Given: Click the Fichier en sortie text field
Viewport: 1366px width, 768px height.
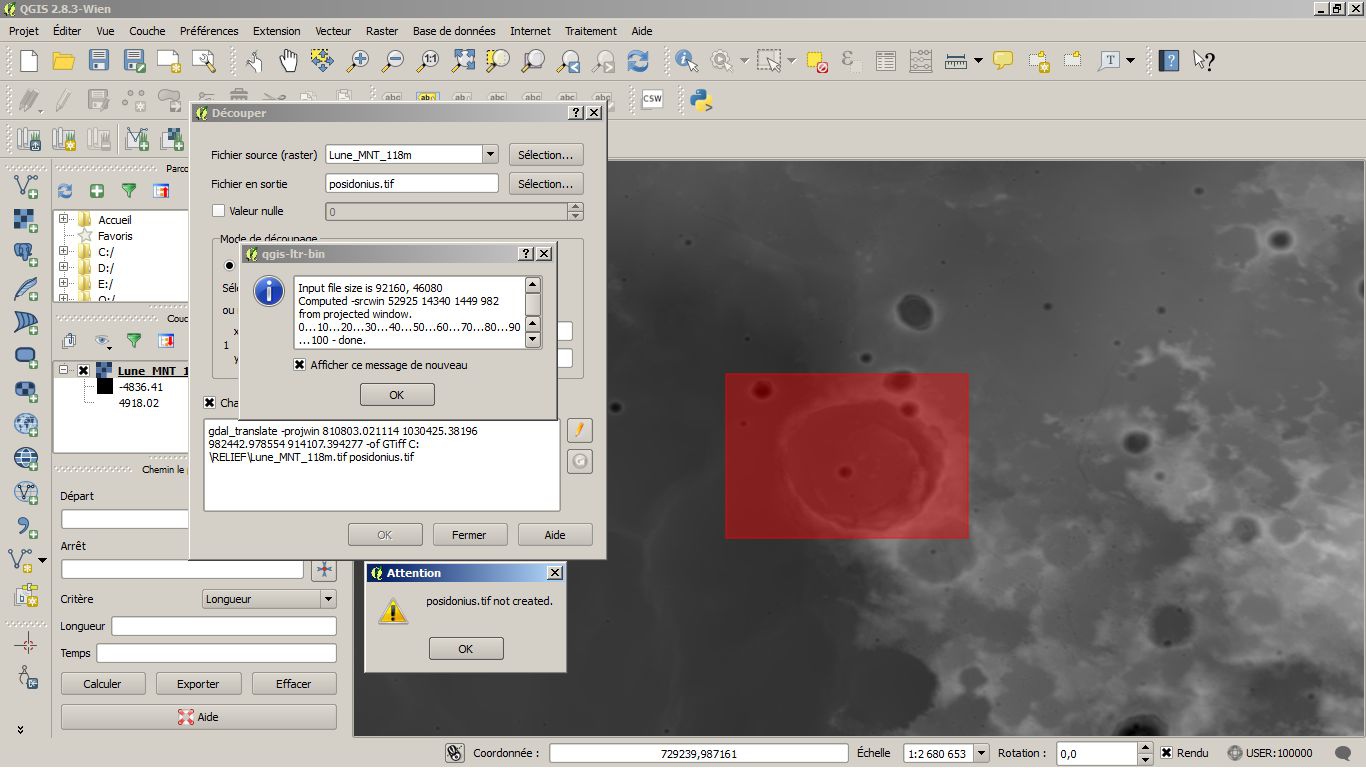Looking at the screenshot, I should [x=412, y=184].
